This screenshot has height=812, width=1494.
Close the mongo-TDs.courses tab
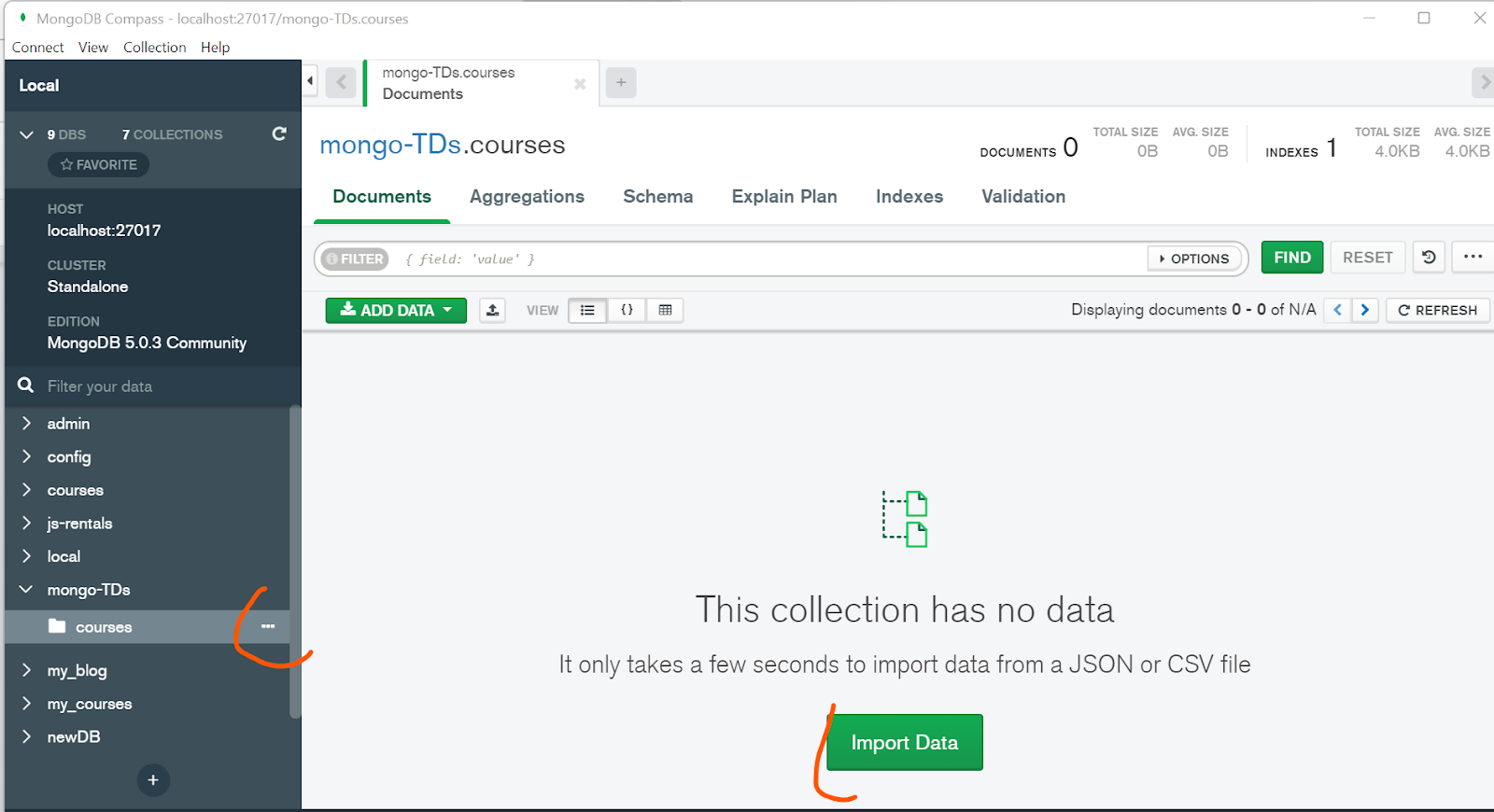pos(580,84)
